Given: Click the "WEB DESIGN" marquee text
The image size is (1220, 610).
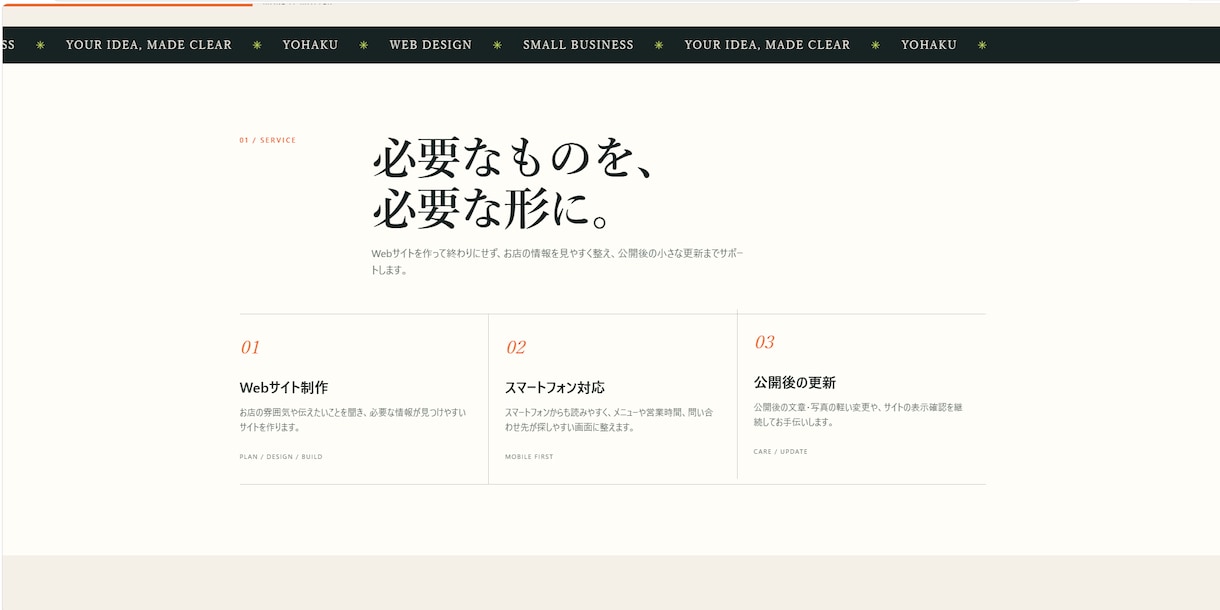Looking at the screenshot, I should click(x=430, y=45).
